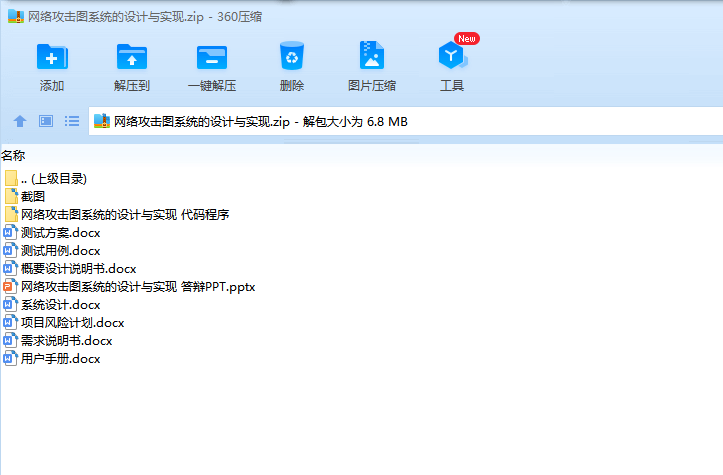Open the 工具 (Tools) icon with New badge
The image size is (723, 475).
click(x=453, y=55)
